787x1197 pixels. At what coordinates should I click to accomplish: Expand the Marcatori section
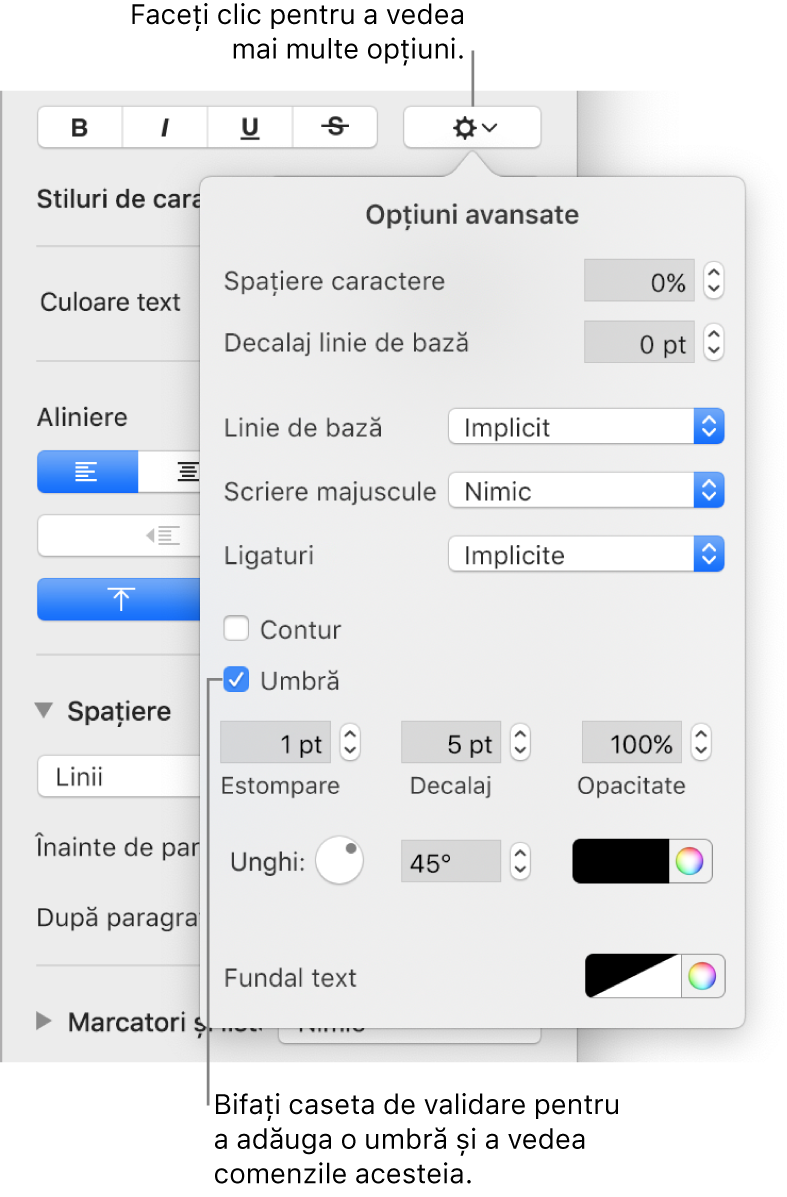pos(44,1021)
